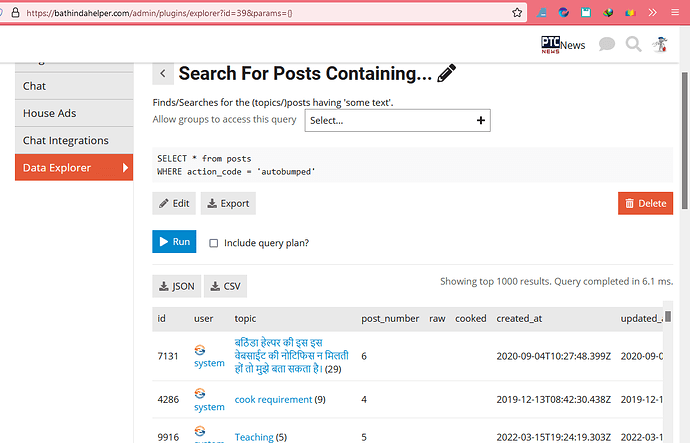The width and height of the screenshot is (690, 443).
Task: Click the cooked column header
Action: (x=470, y=319)
